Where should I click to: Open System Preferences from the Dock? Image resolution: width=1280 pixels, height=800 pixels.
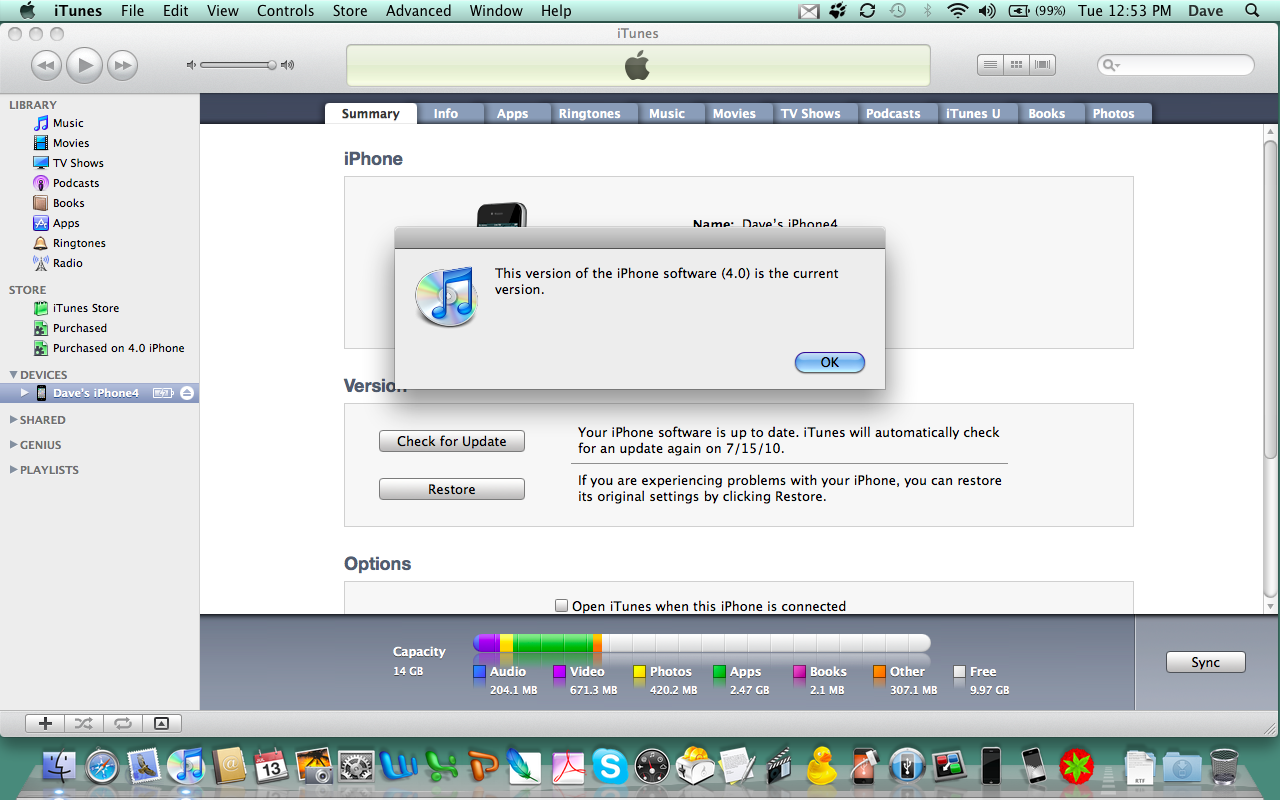(x=355, y=767)
